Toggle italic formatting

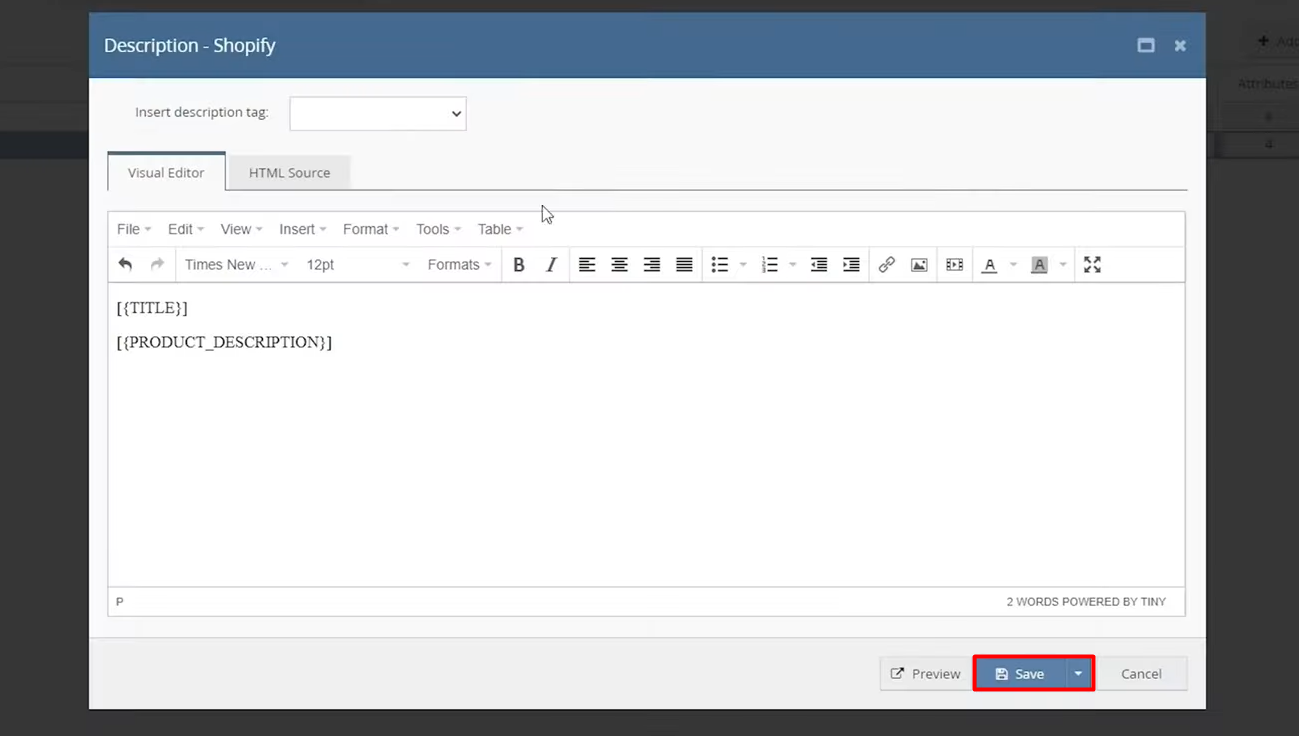(x=551, y=265)
